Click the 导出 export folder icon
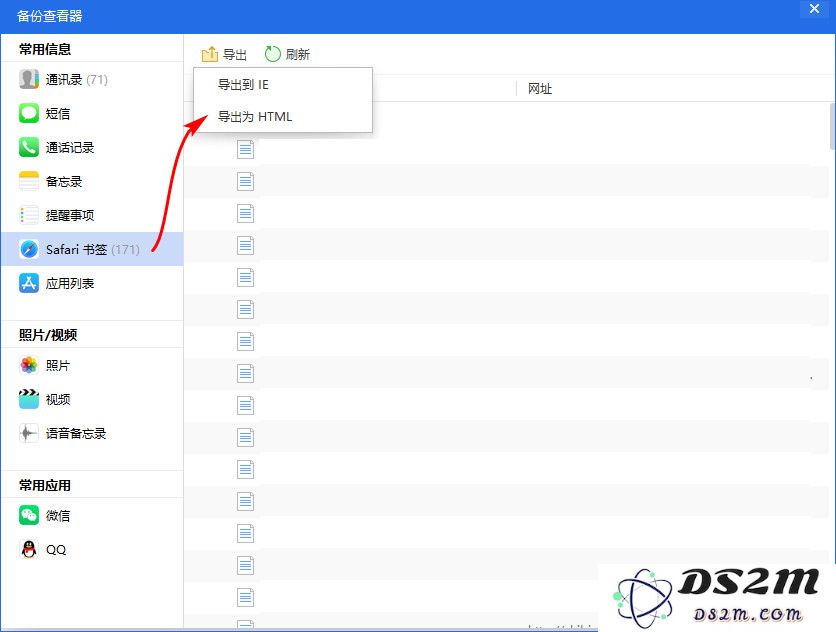The height and width of the screenshot is (632, 836). 210,54
